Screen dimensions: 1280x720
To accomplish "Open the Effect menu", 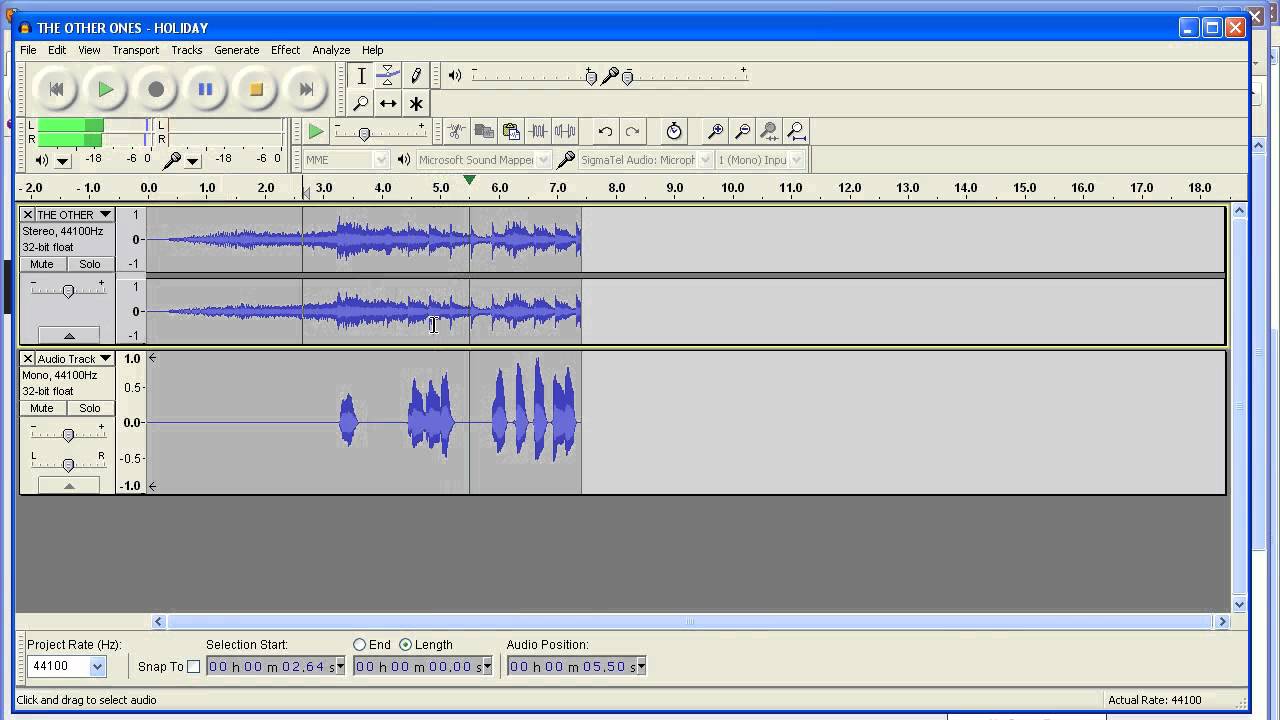I will click(285, 50).
